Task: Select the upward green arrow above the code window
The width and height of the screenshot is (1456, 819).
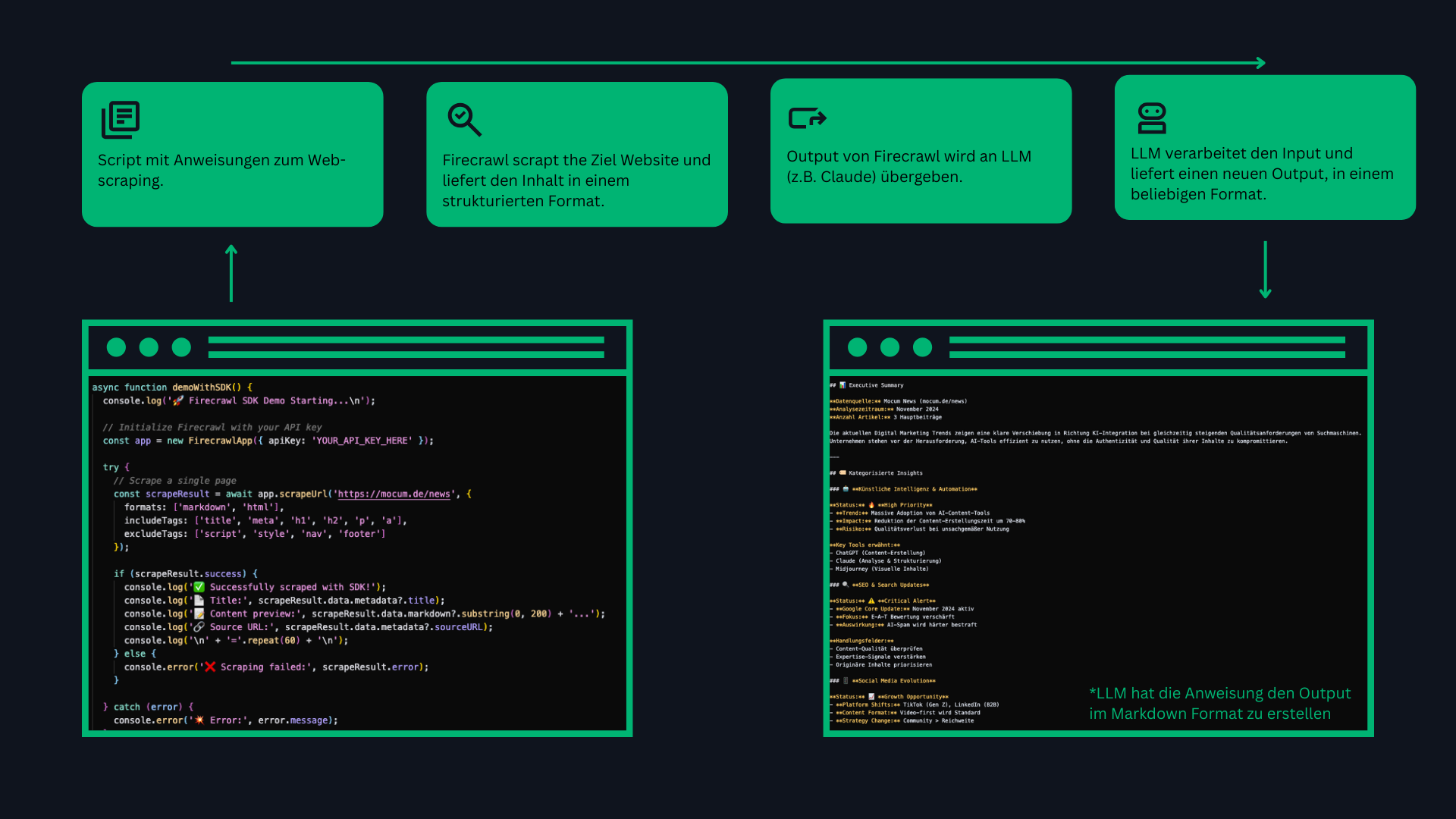Action: [231, 273]
